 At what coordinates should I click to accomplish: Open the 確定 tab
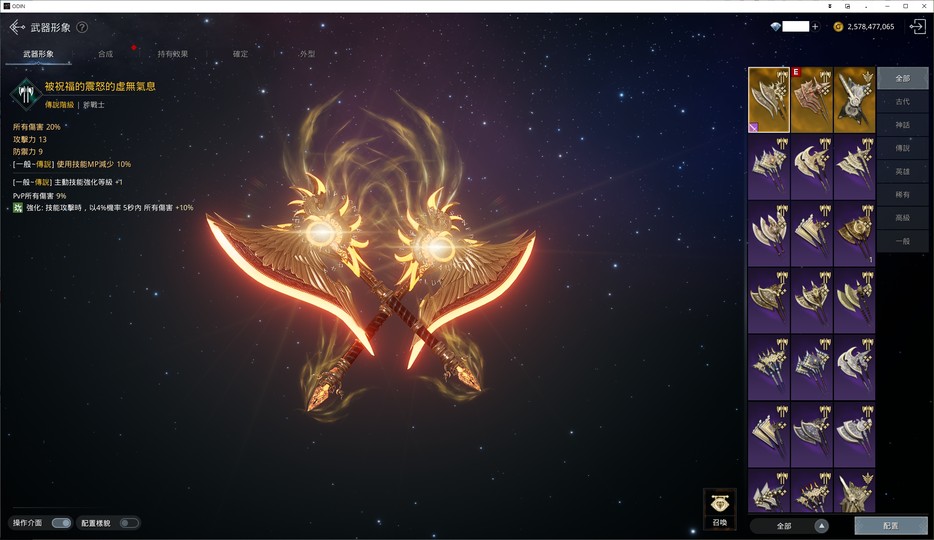tap(240, 54)
